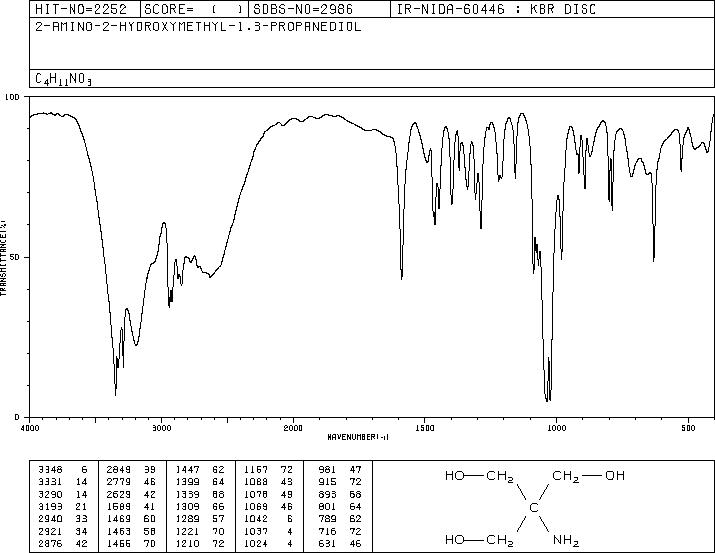The width and height of the screenshot is (715, 553).
Task: Click the 1000 wavenumber axis tick label
Action: 556,428
